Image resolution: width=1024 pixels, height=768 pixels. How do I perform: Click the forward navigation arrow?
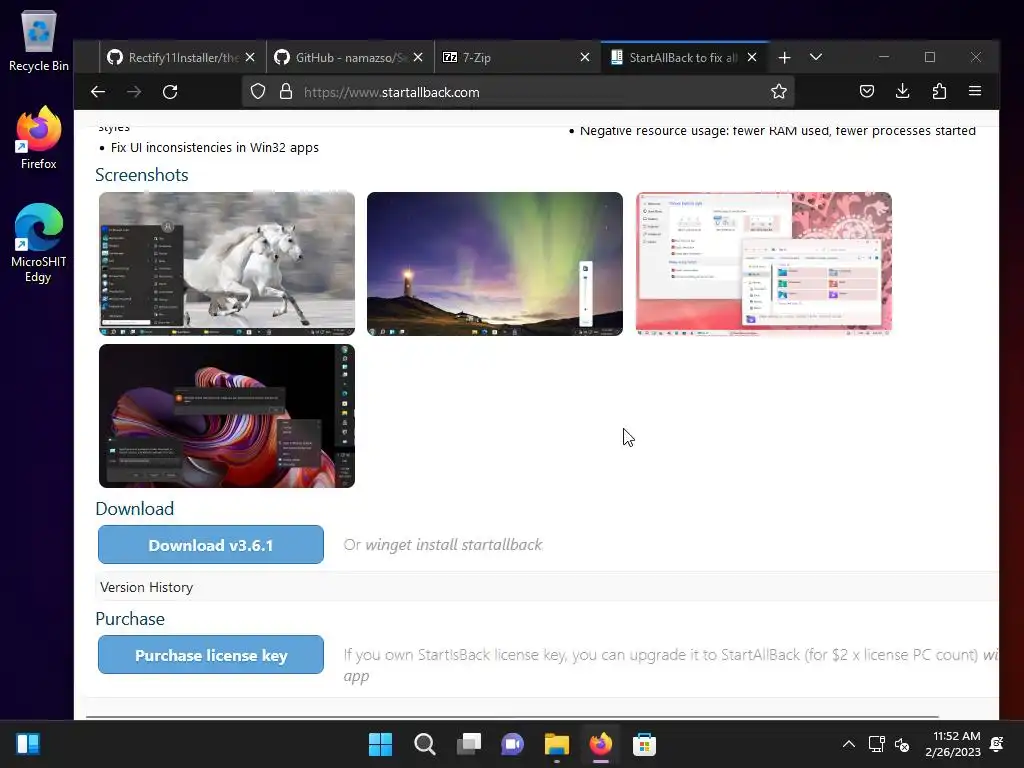[134, 92]
